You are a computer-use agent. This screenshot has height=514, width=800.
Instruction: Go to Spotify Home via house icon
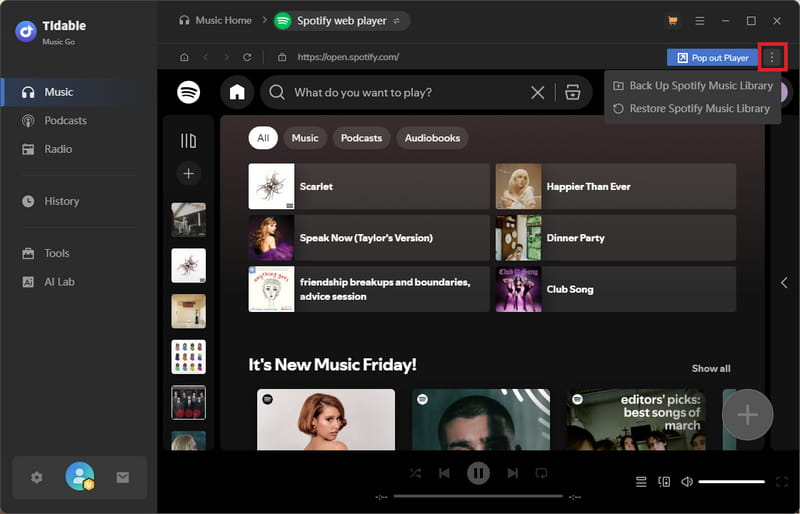237,92
